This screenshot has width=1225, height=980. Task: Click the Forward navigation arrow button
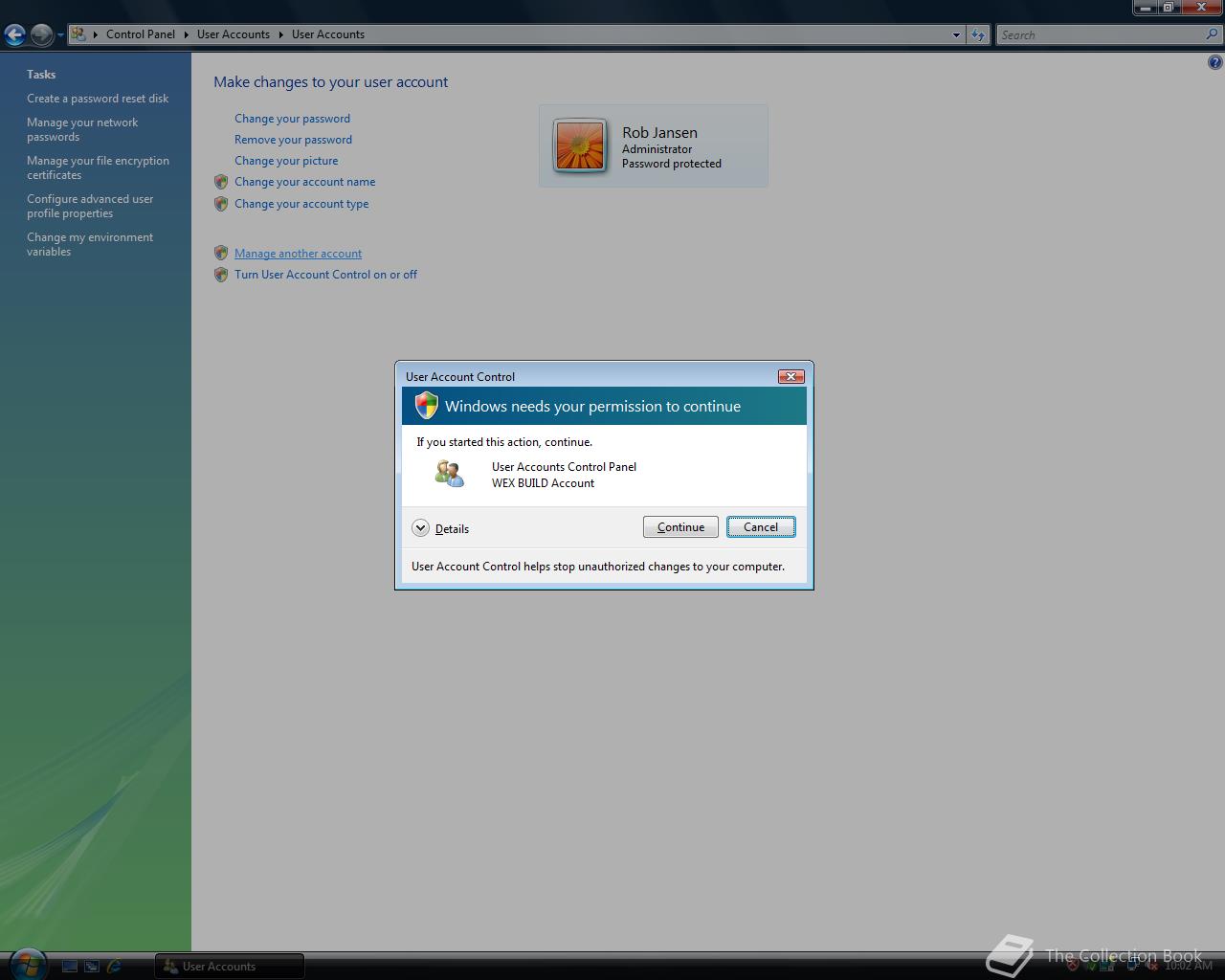coord(41,35)
